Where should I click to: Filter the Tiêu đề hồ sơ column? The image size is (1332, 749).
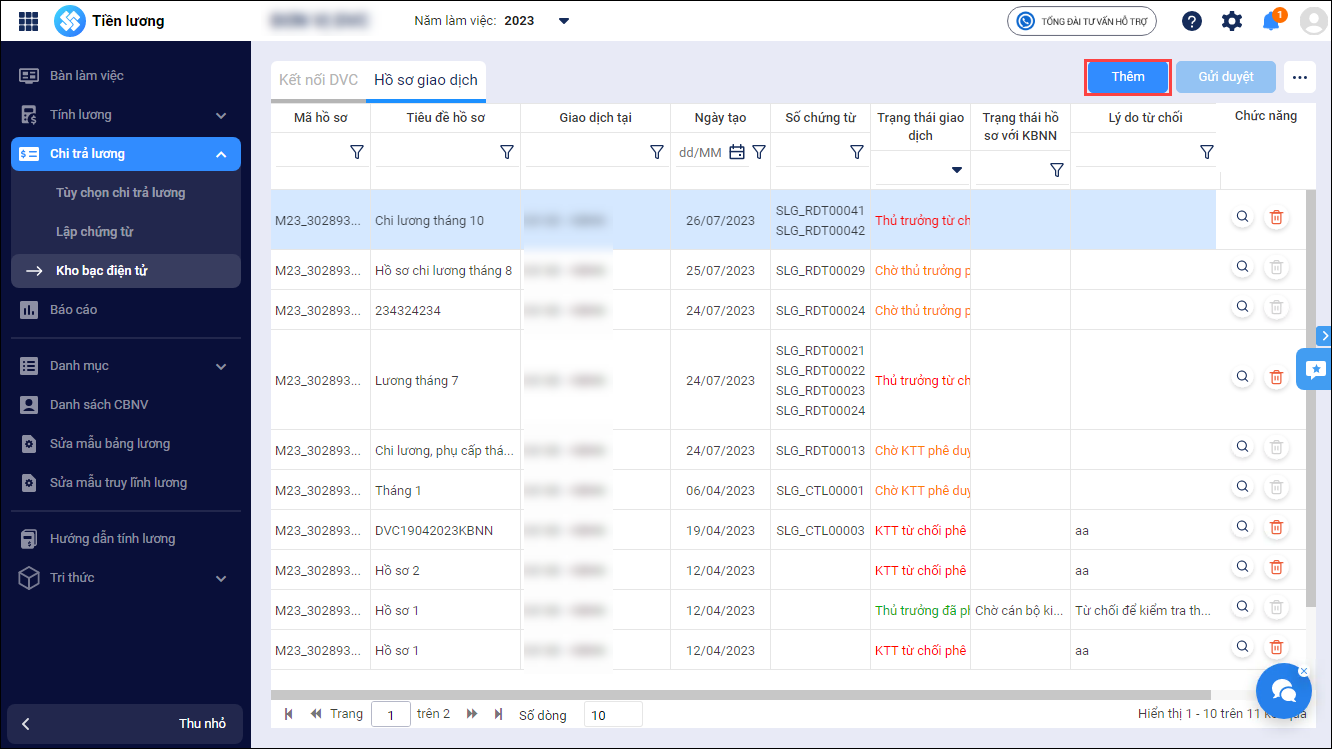pos(506,152)
